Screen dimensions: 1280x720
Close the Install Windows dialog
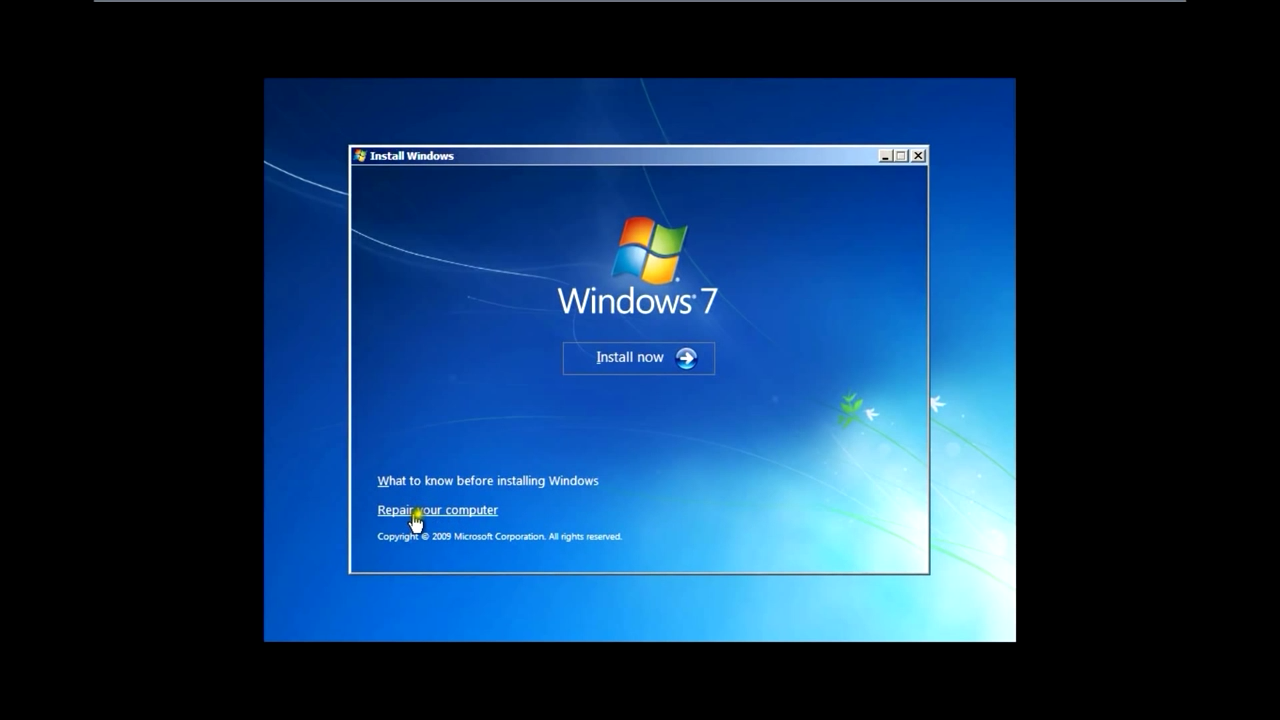tap(918, 156)
